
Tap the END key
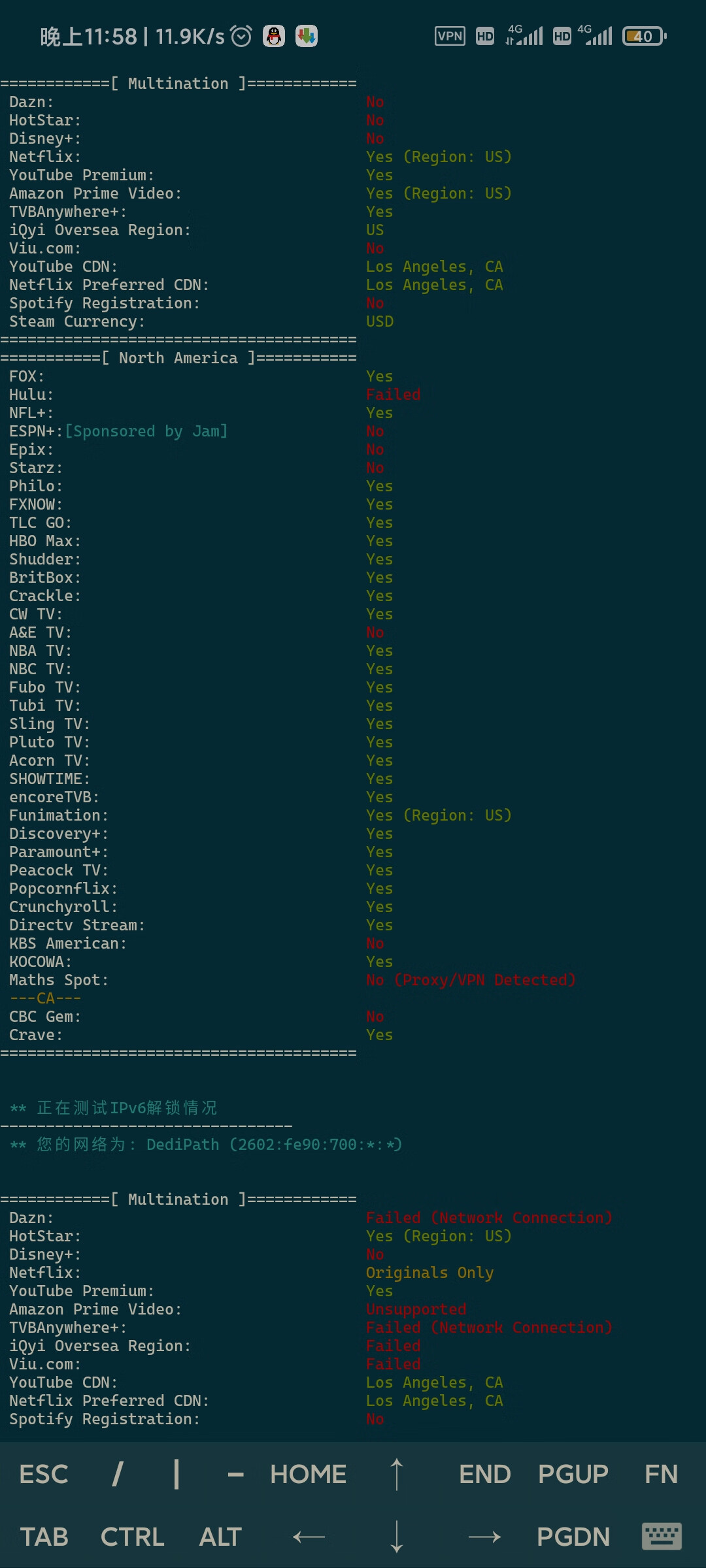click(485, 1474)
